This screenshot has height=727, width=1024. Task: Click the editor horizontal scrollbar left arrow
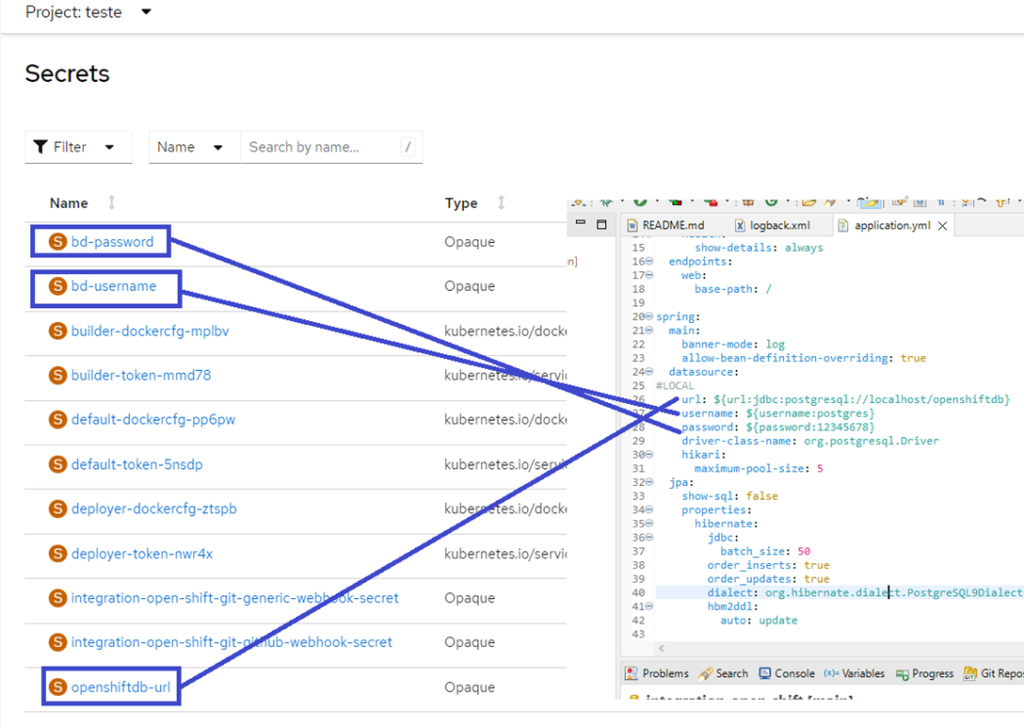662,649
